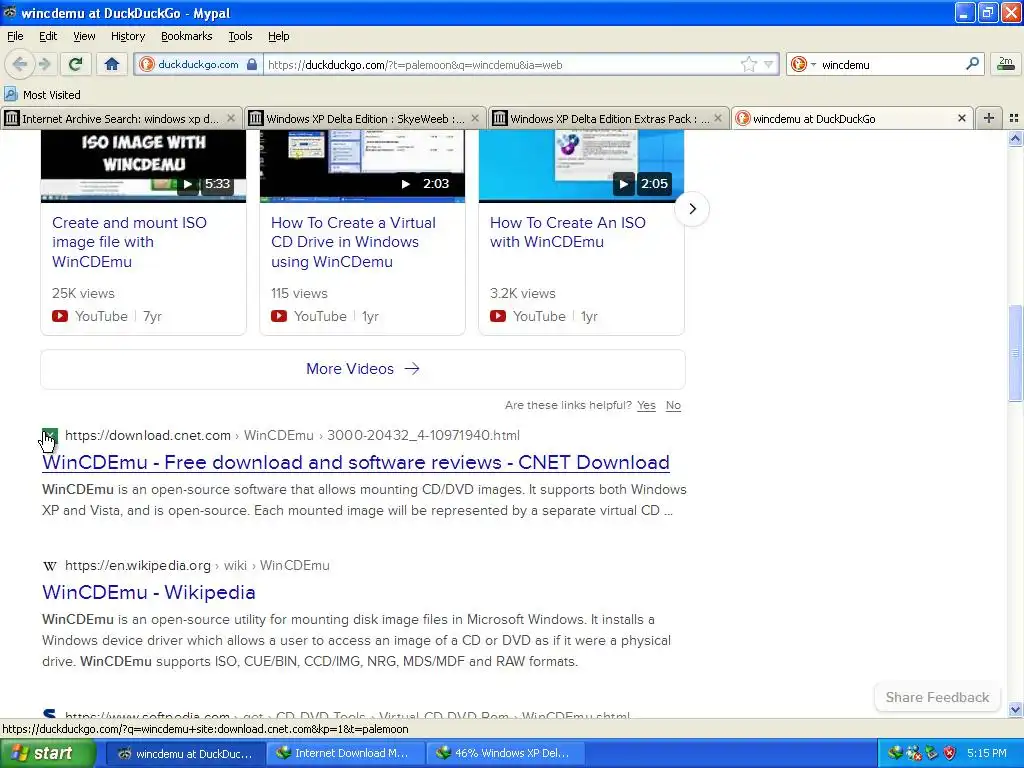The image size is (1024, 768).
Task: Open Create and mount ISO image file video
Action: tap(129, 242)
